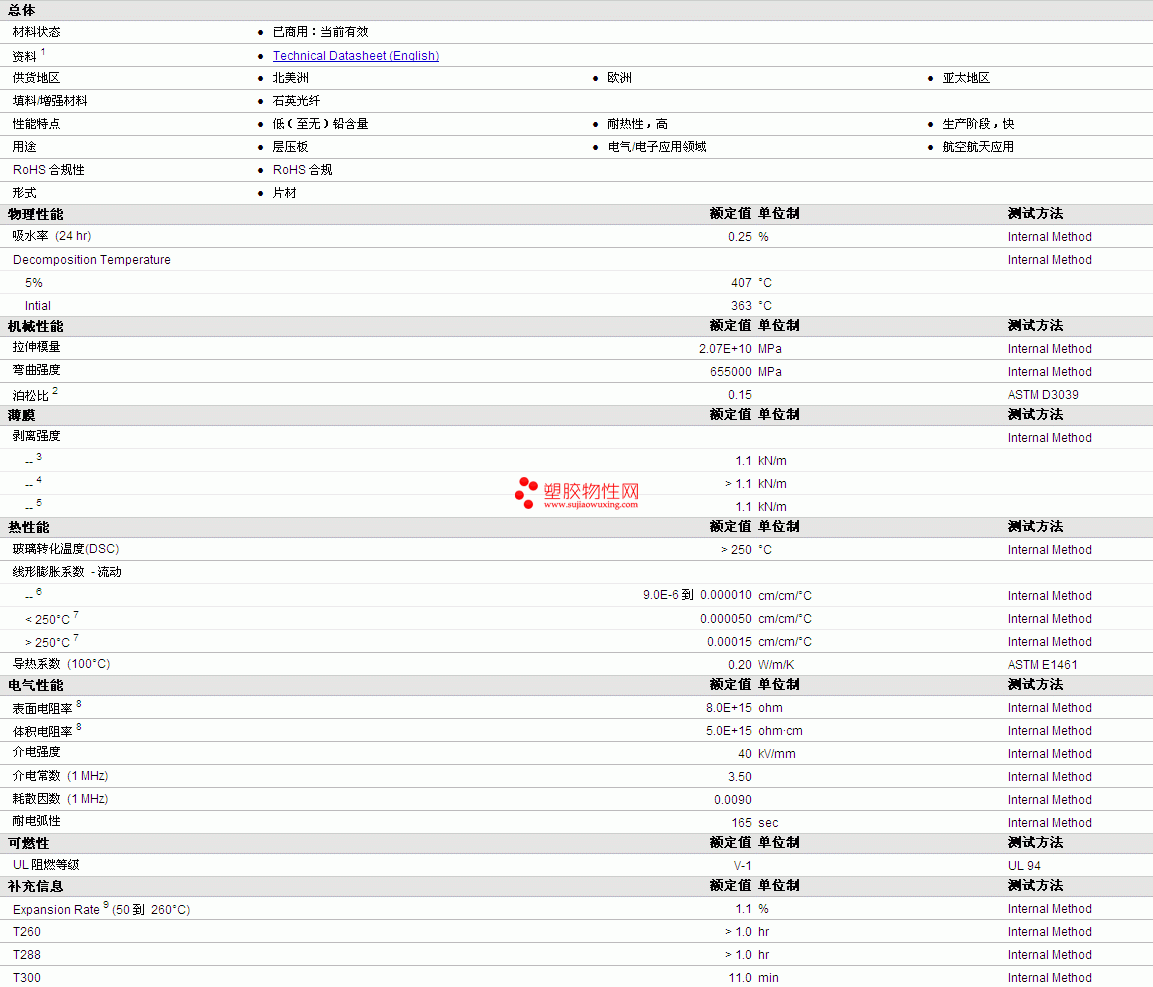The width and height of the screenshot is (1153, 987).
Task: Open the Technical Datasheet (English) link
Action: pyautogui.click(x=356, y=56)
